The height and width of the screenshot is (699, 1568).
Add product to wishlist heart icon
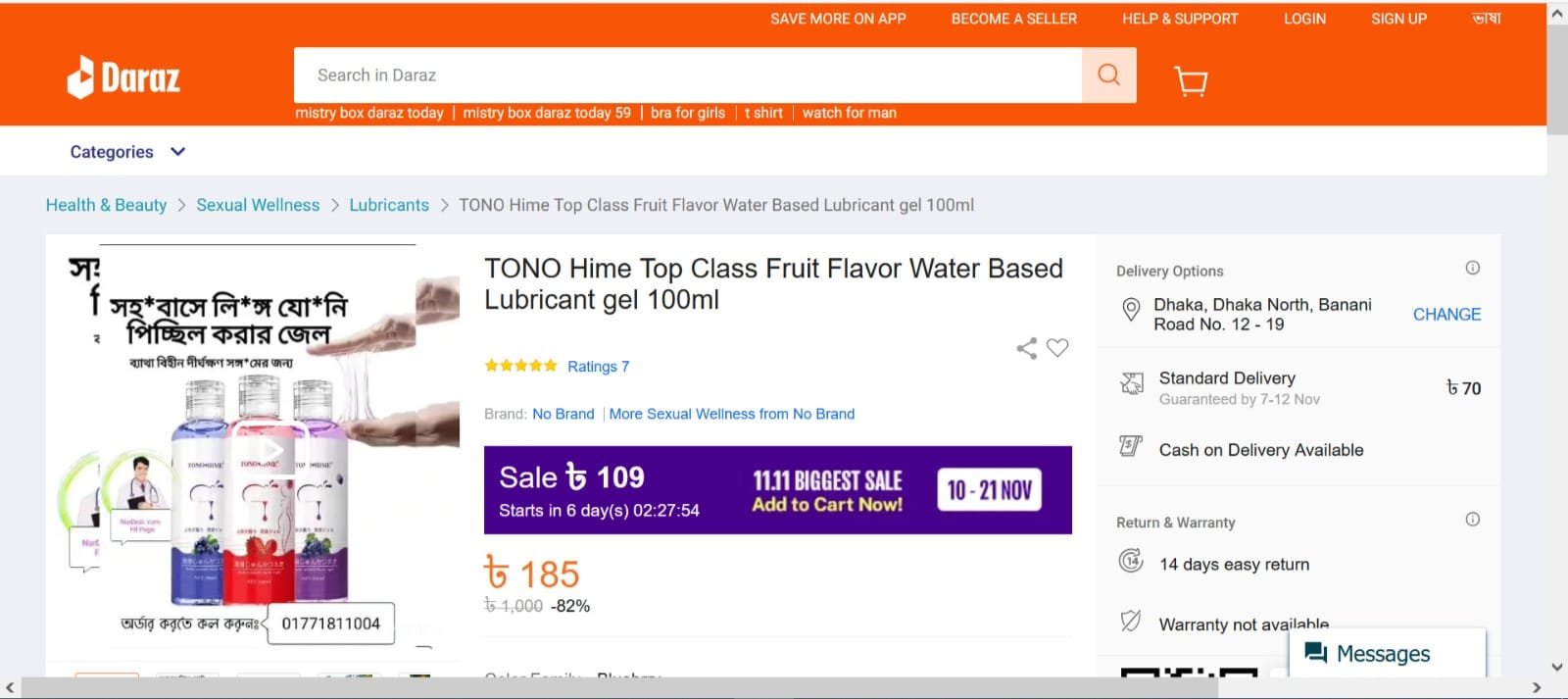(1057, 347)
